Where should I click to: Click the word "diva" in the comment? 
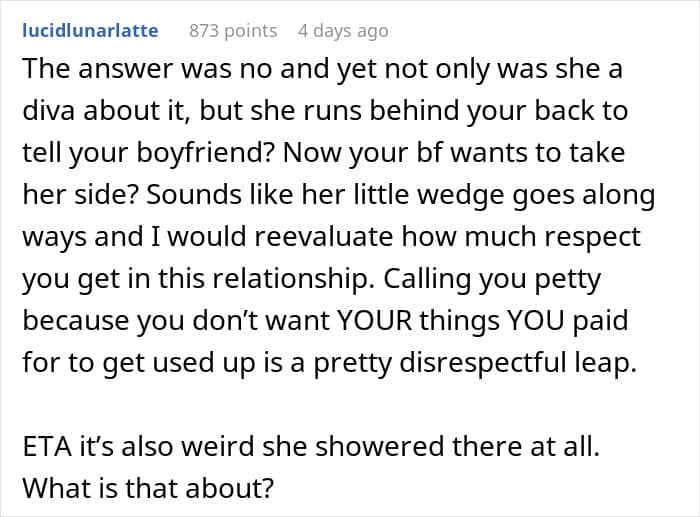coord(47,112)
